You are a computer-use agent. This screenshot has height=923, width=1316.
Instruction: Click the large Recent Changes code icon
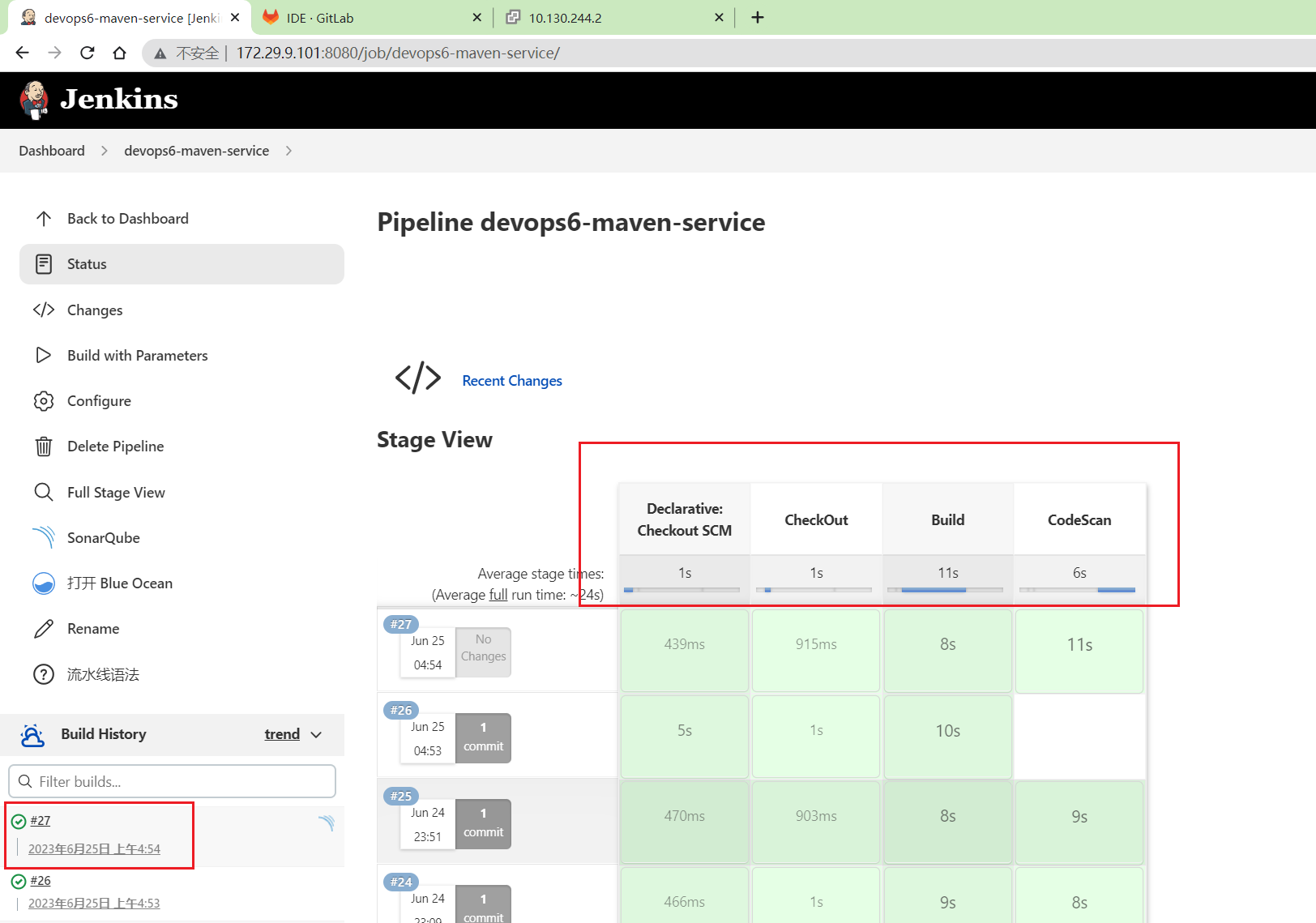(x=418, y=378)
